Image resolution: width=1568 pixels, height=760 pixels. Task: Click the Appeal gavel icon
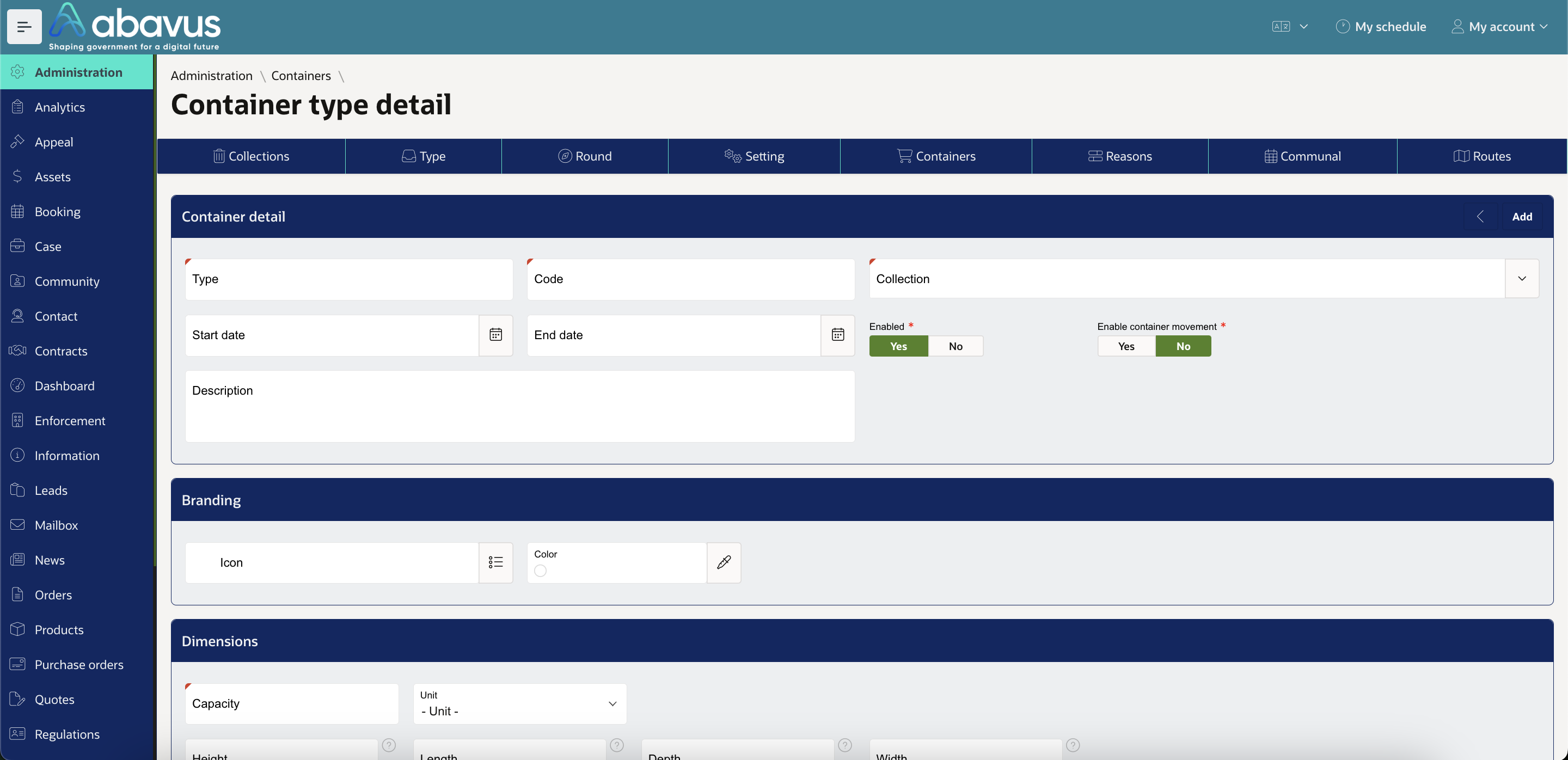pos(17,142)
